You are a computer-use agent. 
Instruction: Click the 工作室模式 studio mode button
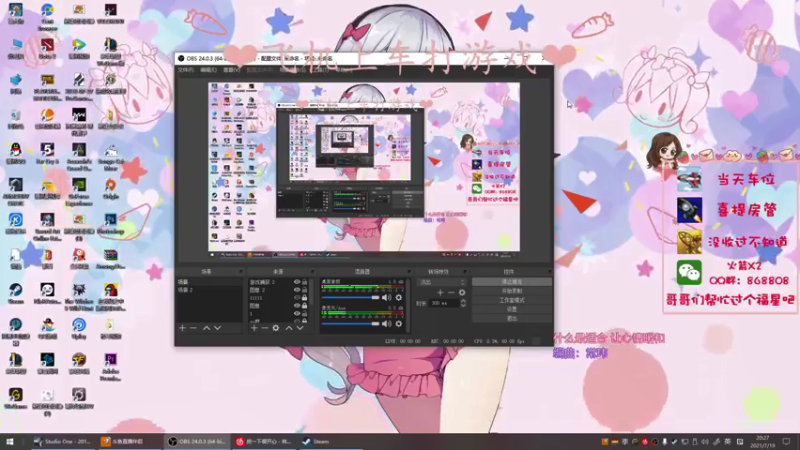coord(512,300)
